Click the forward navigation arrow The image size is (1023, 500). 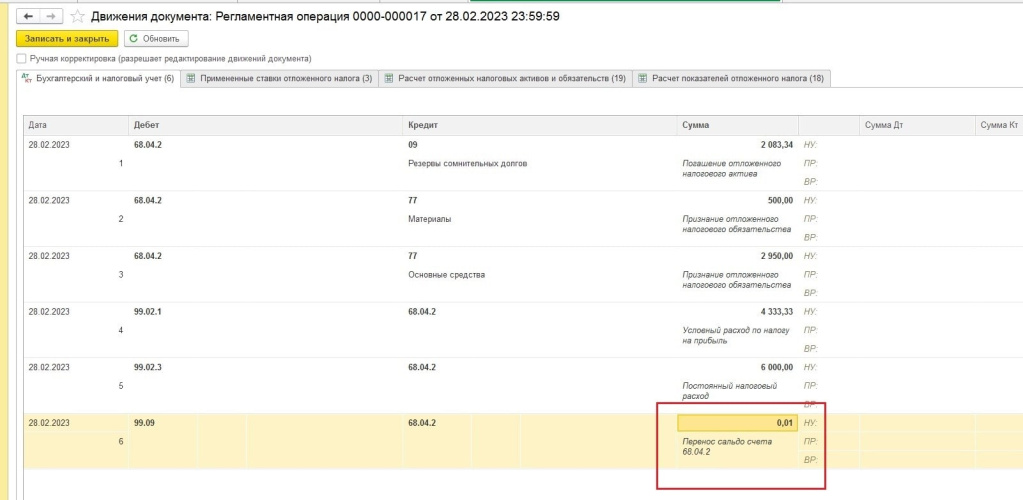click(x=51, y=16)
